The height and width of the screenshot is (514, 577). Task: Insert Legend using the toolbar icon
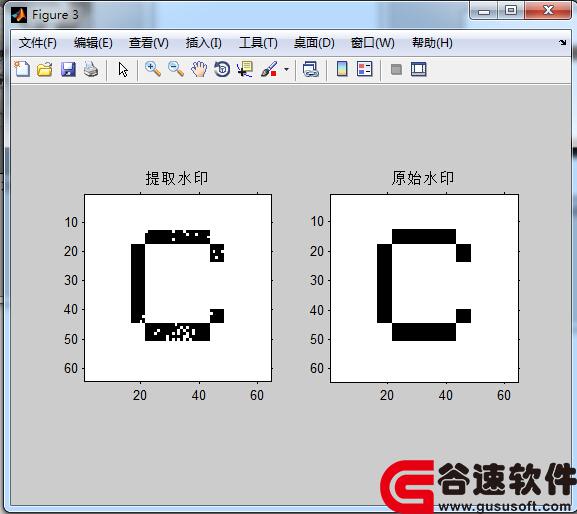pyautogui.click(x=365, y=69)
